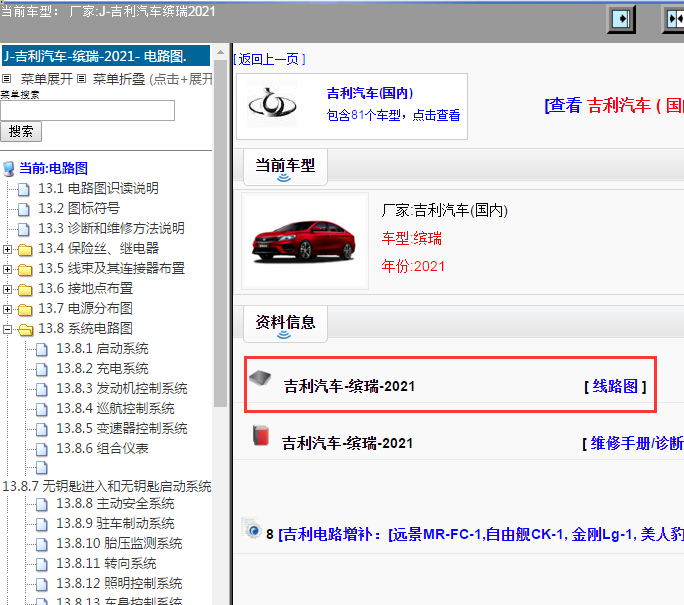Click the gray chip icon for 线路图 row

[260, 377]
